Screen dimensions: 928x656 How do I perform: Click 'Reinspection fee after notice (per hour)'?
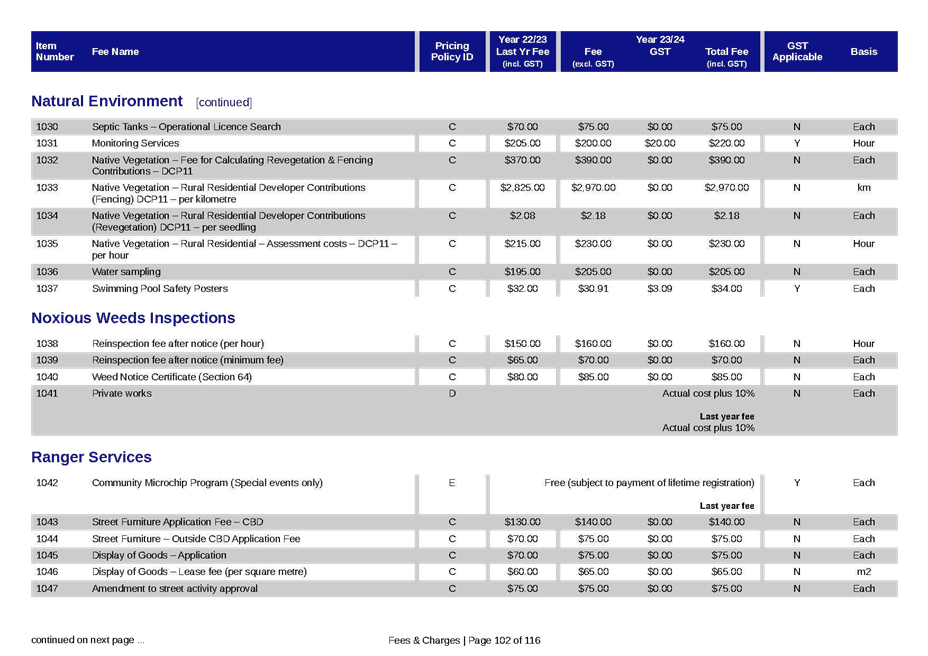[178, 343]
